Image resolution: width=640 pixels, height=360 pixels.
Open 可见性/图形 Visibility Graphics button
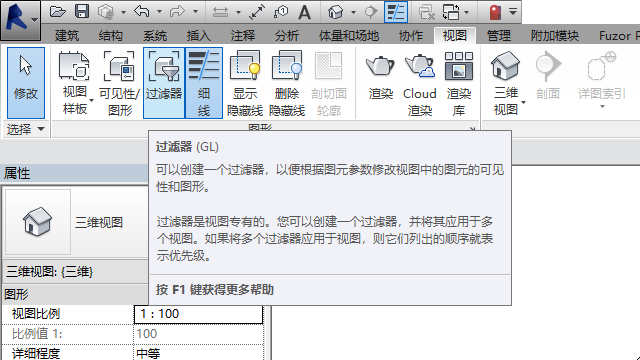pyautogui.click(x=119, y=82)
